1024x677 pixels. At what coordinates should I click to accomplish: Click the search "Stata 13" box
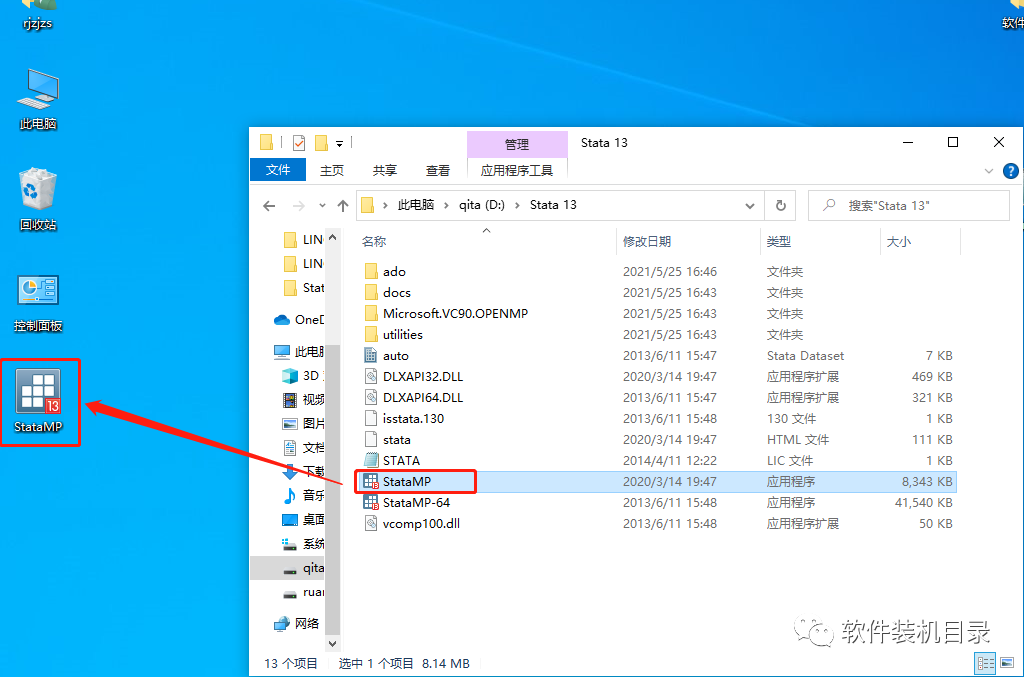909,206
